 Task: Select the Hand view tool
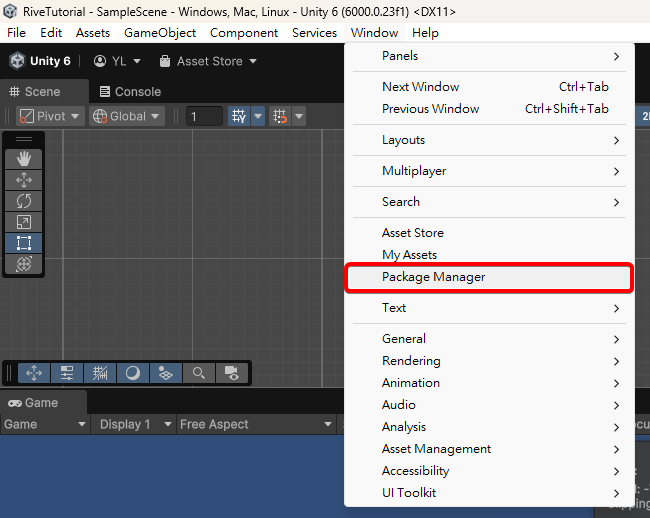(x=24, y=158)
